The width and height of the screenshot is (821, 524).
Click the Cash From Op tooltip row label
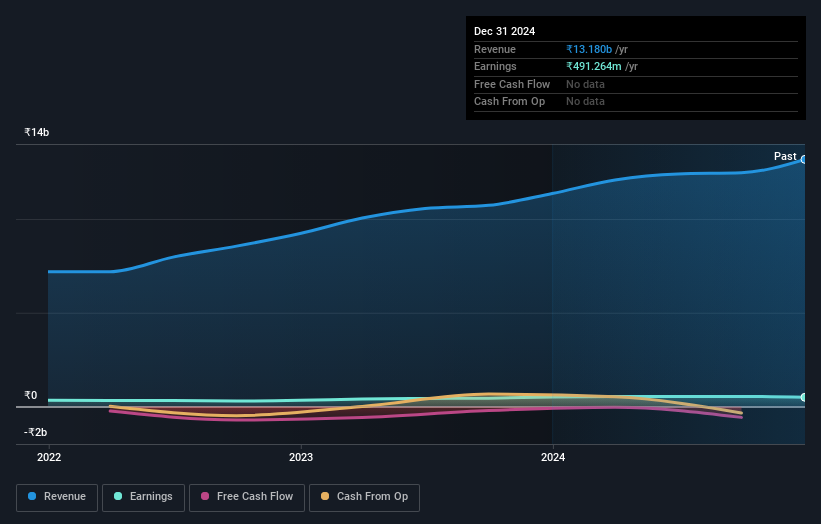tap(509, 102)
